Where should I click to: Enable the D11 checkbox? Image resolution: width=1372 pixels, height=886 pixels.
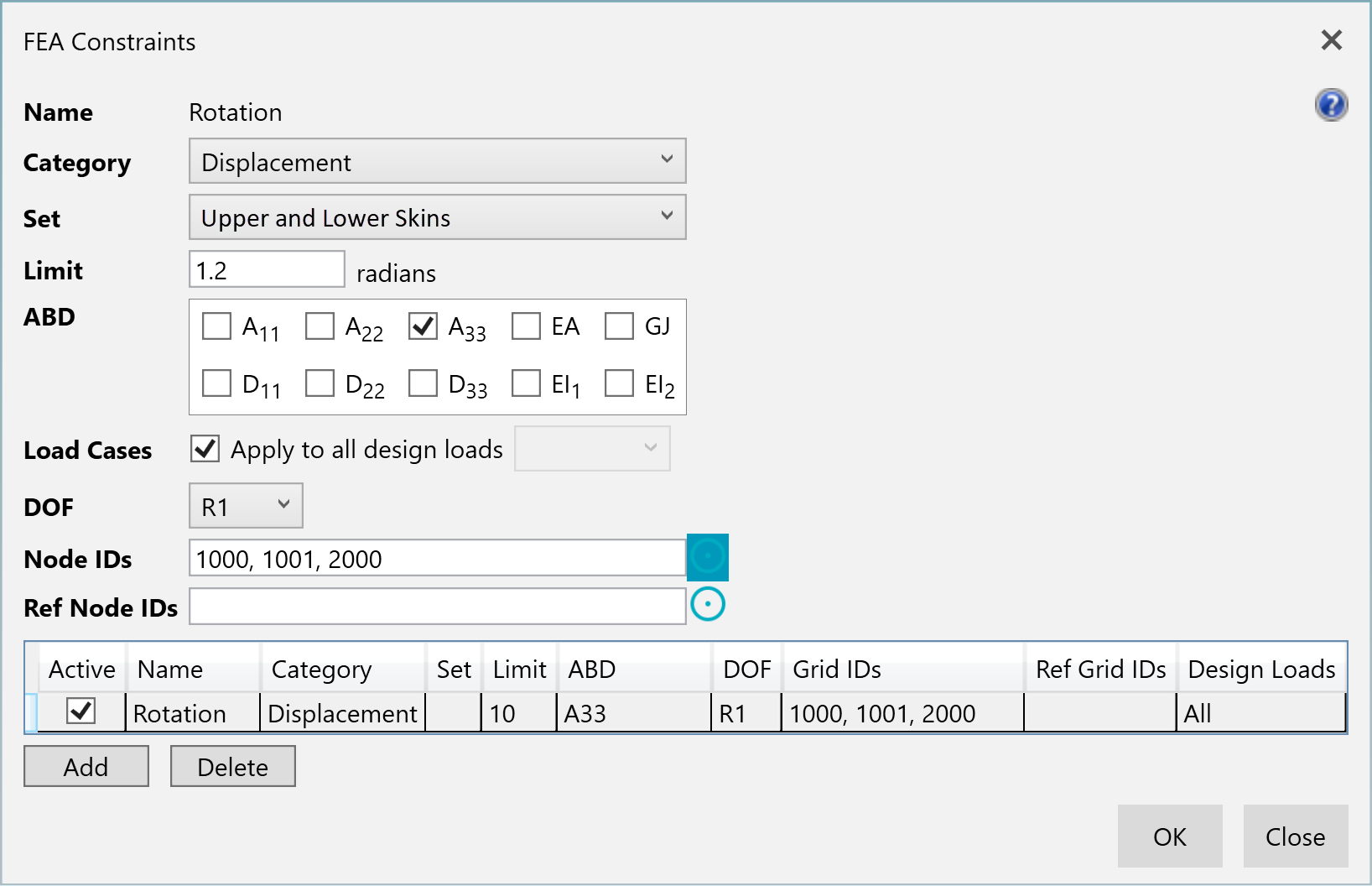pos(216,383)
